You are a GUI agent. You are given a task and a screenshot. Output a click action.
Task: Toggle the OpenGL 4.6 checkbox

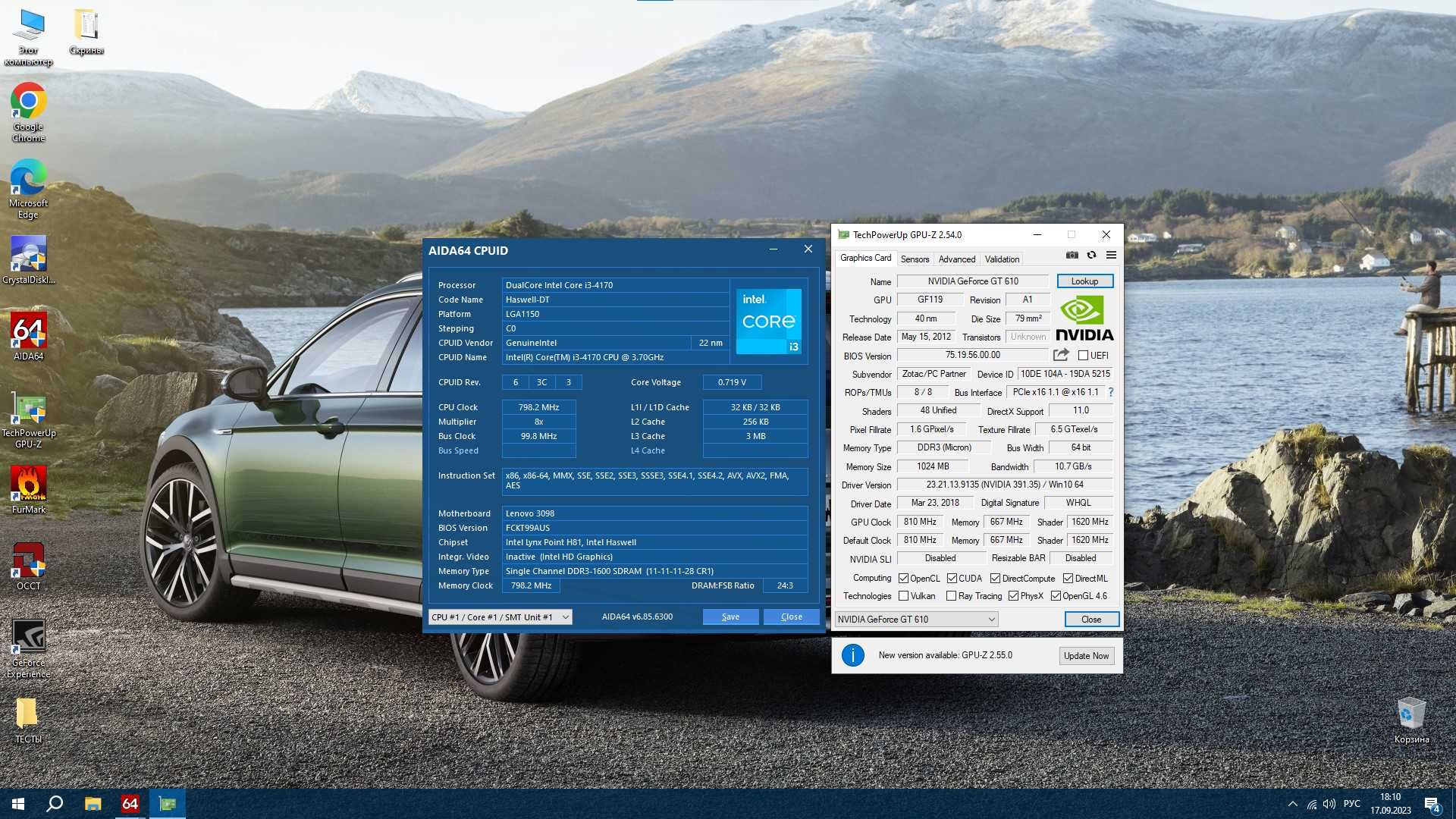pyautogui.click(x=1056, y=596)
